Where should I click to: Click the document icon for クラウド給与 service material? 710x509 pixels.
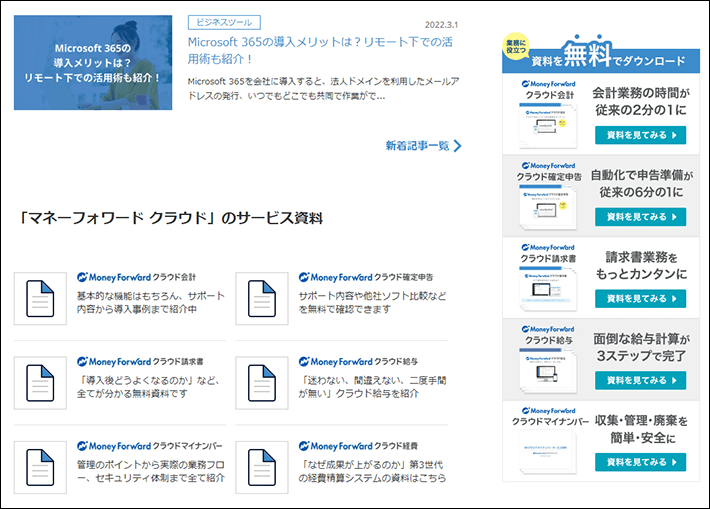point(262,383)
